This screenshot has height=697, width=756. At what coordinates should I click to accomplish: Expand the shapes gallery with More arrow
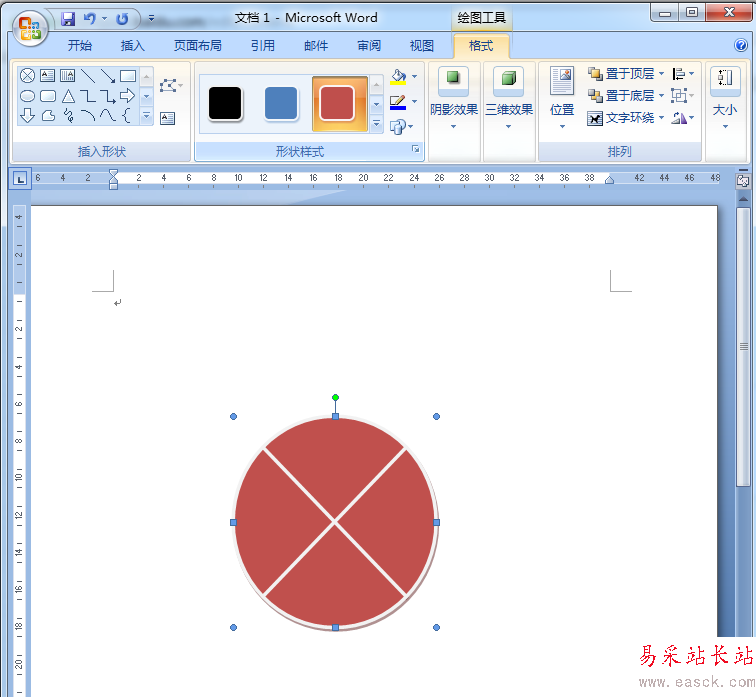click(147, 116)
